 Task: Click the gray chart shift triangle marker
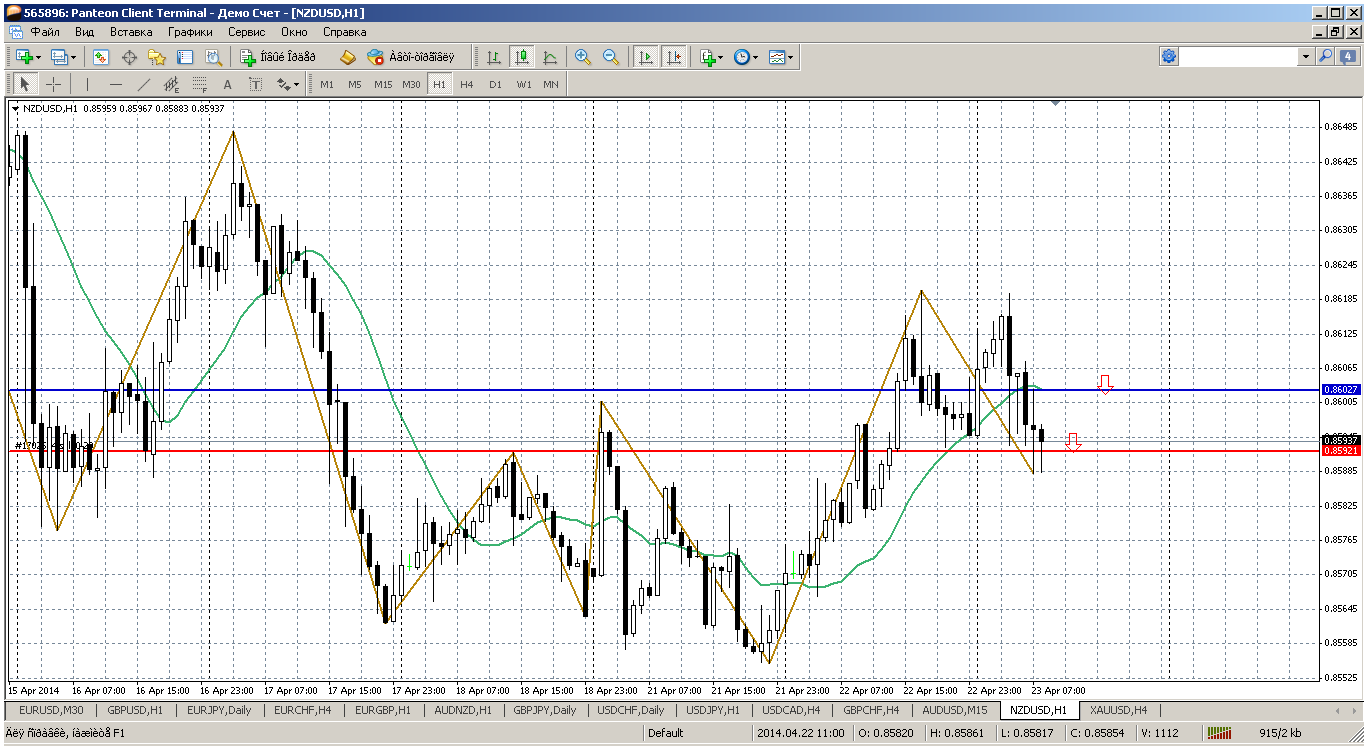tap(1055, 102)
